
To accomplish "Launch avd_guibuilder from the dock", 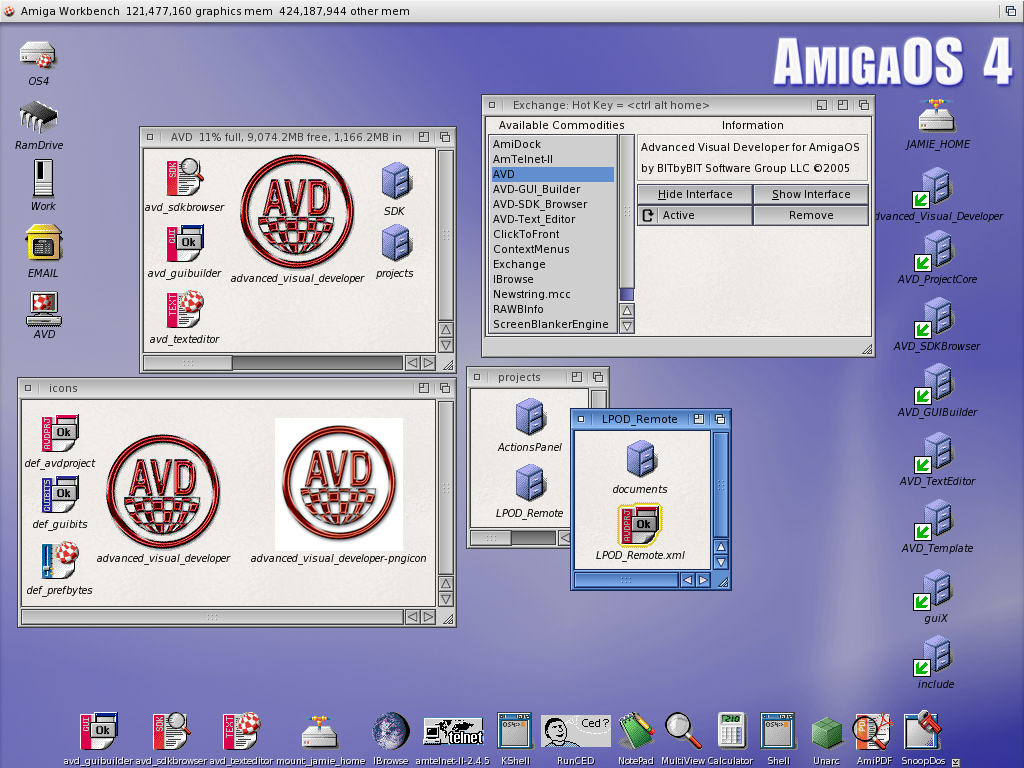I will point(99,731).
